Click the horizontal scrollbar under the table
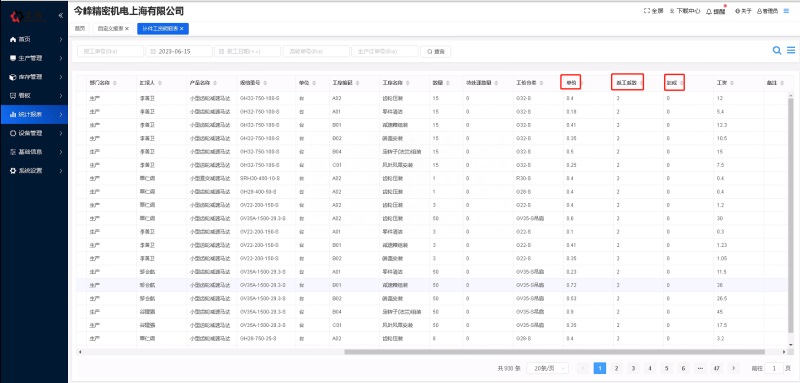This screenshot has width=800, height=383. coord(555,351)
